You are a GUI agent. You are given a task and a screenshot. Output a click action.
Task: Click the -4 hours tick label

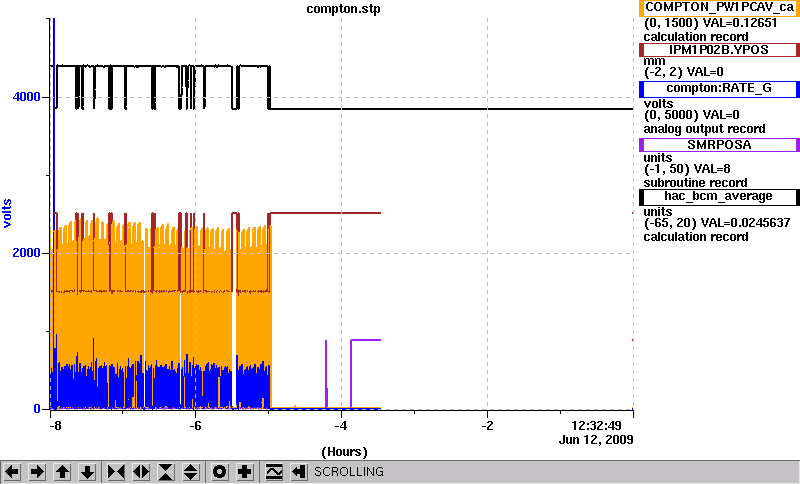pyautogui.click(x=341, y=425)
